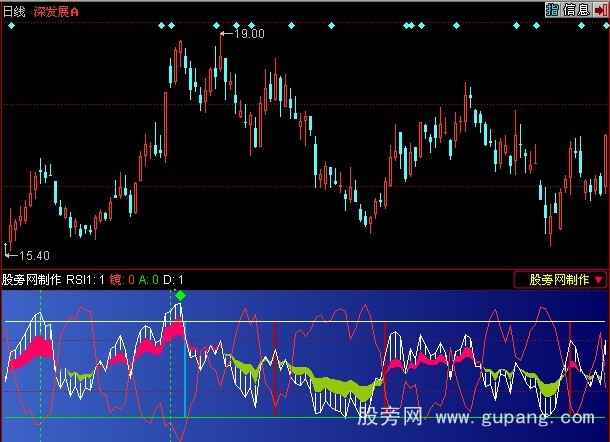The width and height of the screenshot is (610, 442).
Task: Click the green diamond signal marker
Action: click(x=180, y=295)
